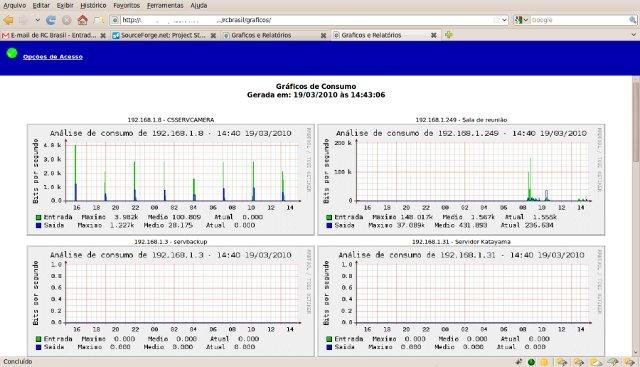The height and width of the screenshot is (367, 640).
Task: Click the green circle in the blue header
Action: 12,53
